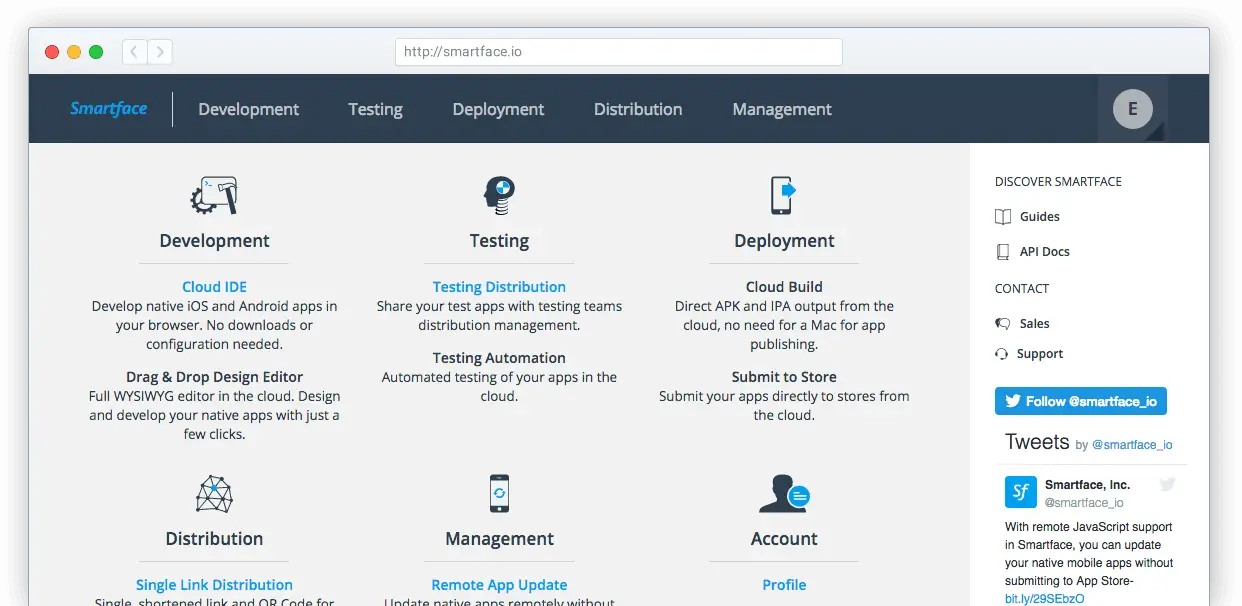Open the API Docs sidebar link
This screenshot has width=1242, height=606.
pos(1045,252)
